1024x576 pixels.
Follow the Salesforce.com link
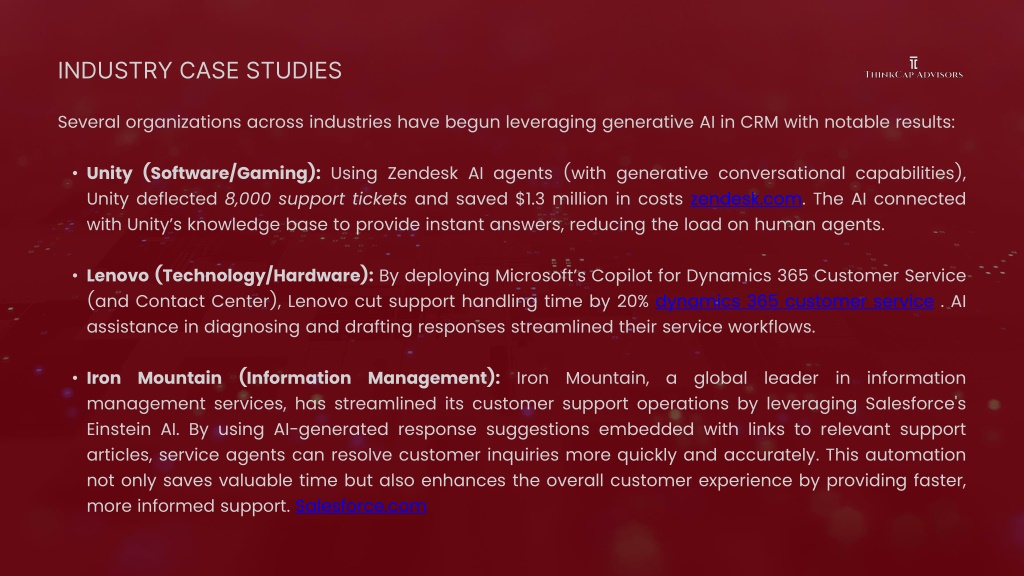[361, 505]
